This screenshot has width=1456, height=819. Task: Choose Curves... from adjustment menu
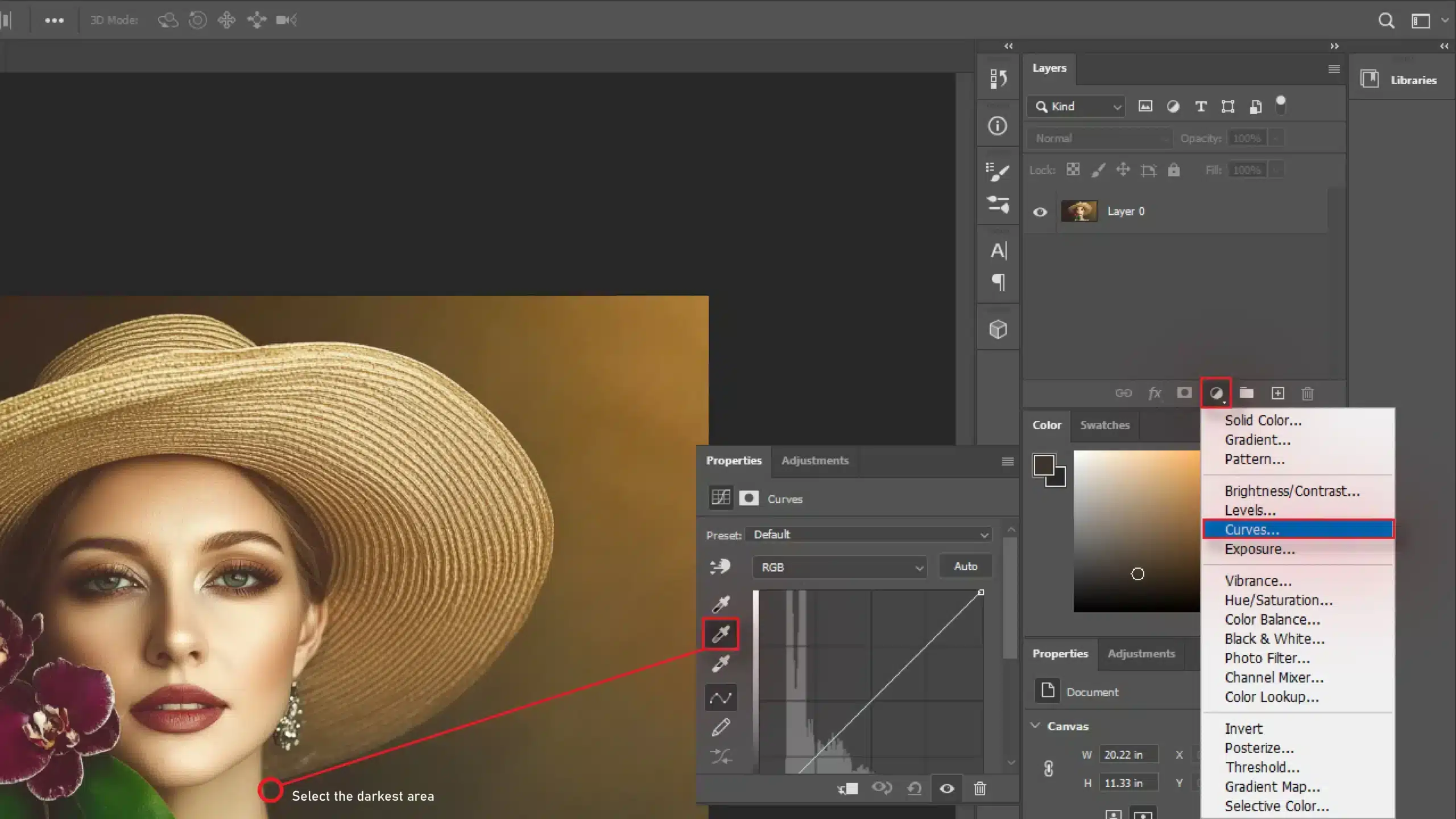tap(1298, 530)
